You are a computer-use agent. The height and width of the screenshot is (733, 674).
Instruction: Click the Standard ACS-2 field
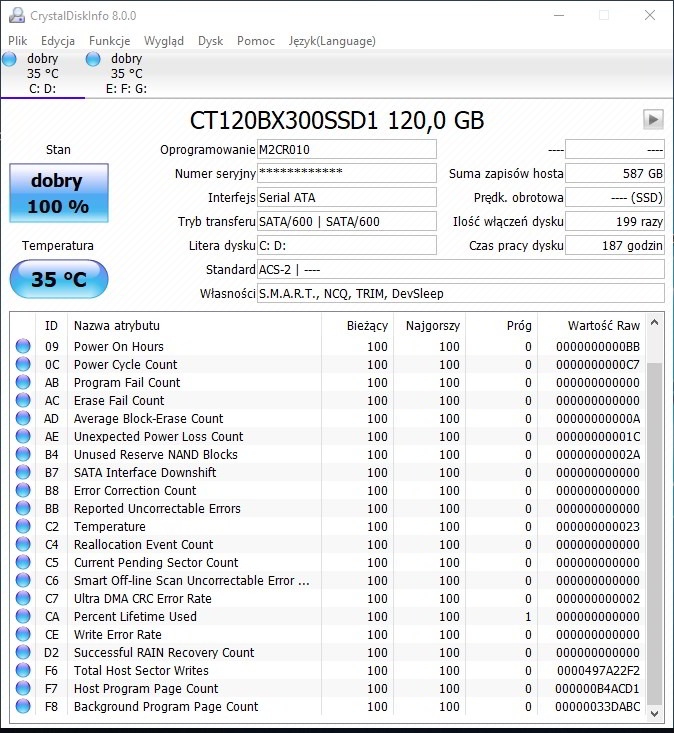point(460,270)
